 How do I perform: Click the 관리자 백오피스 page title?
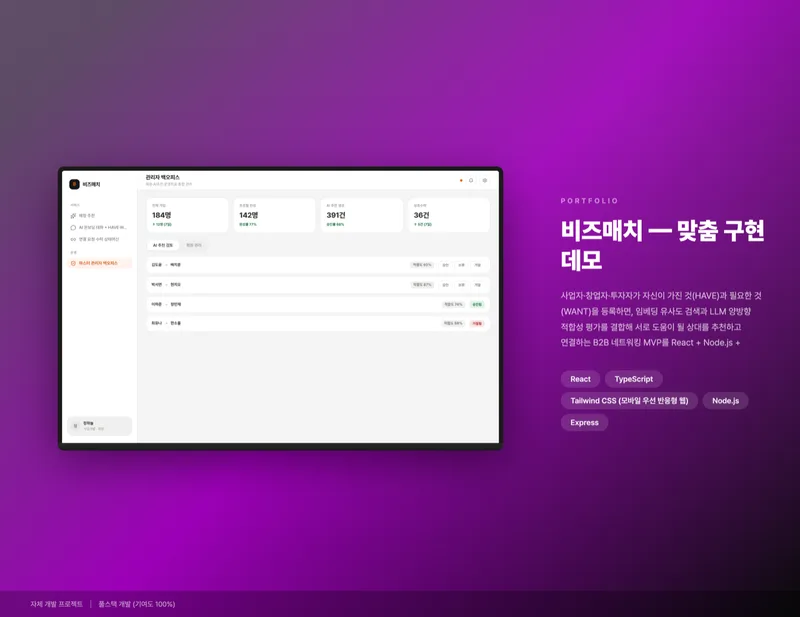tap(163, 177)
